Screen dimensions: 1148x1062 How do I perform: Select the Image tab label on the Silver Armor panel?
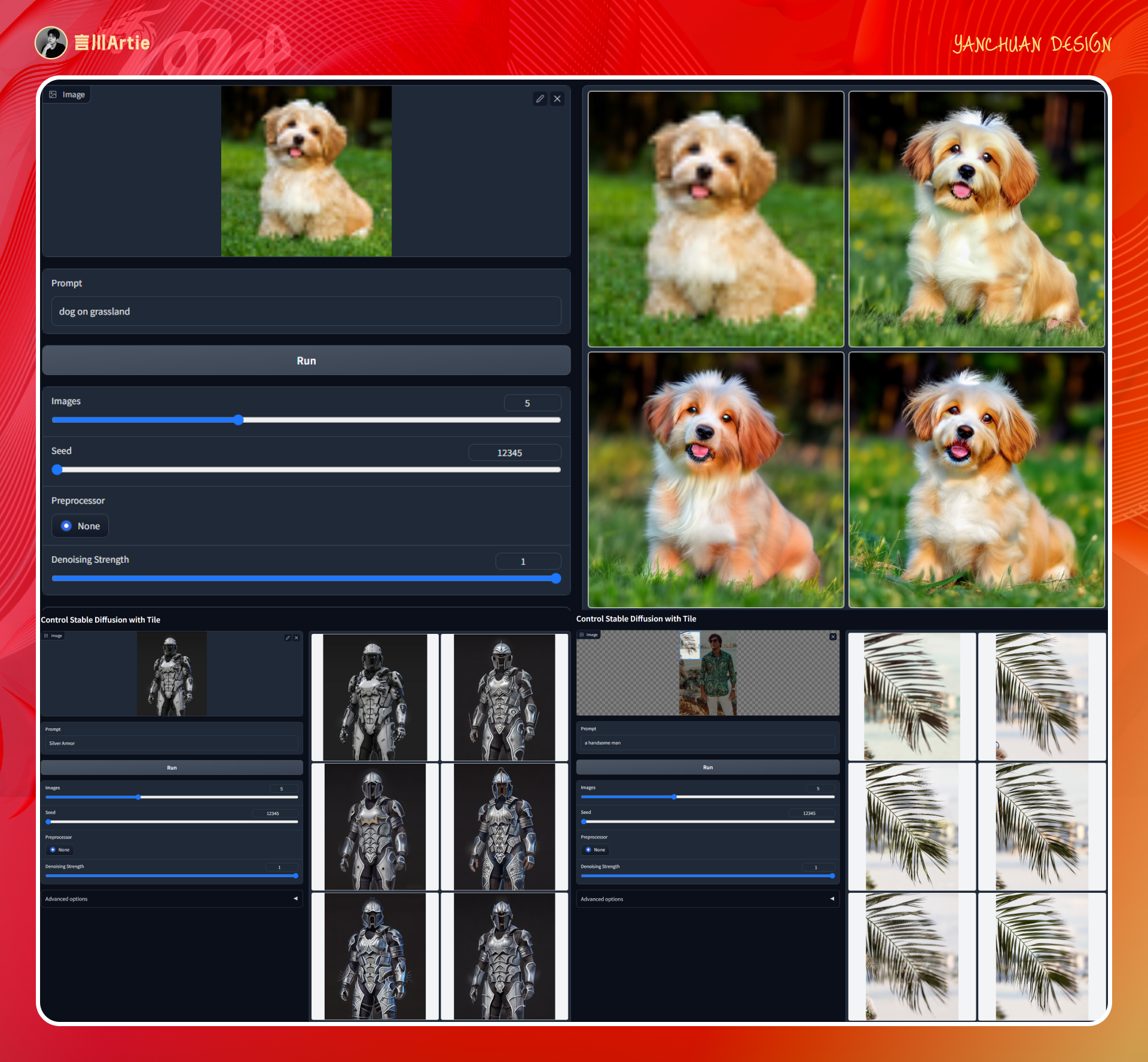56,636
